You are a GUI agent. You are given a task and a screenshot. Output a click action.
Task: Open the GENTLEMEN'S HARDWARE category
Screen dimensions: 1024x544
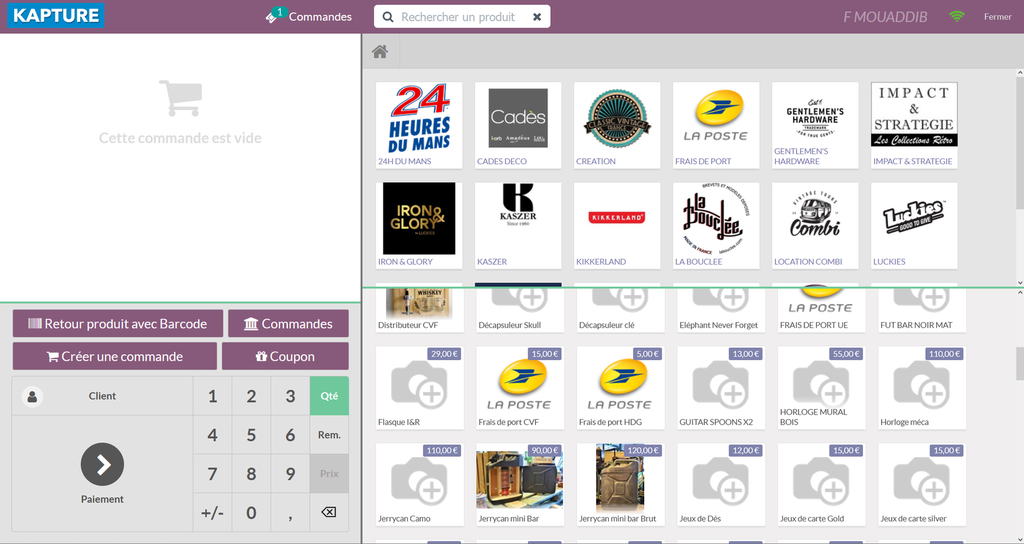(x=815, y=125)
